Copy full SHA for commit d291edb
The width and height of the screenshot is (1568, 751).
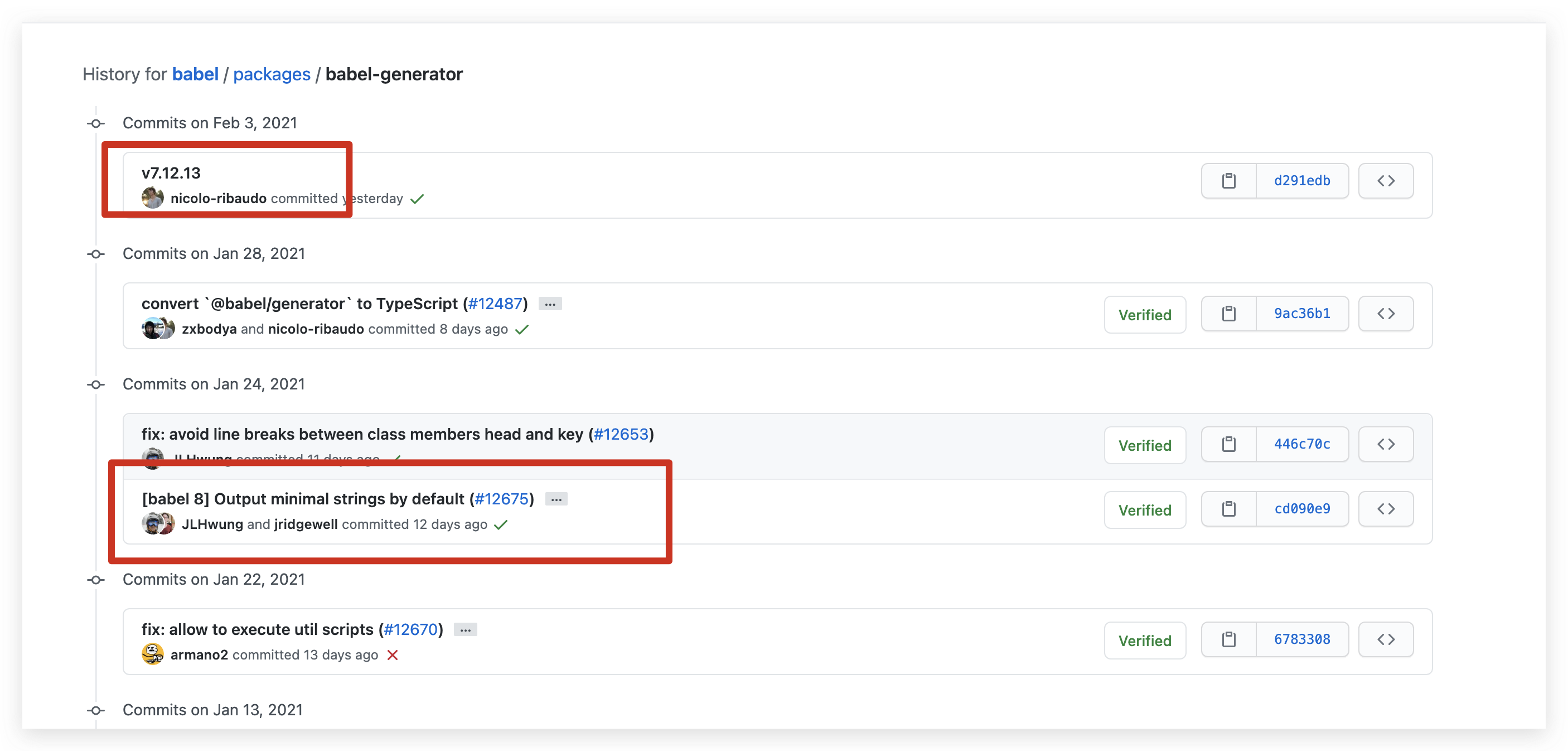pyautogui.click(x=1228, y=180)
